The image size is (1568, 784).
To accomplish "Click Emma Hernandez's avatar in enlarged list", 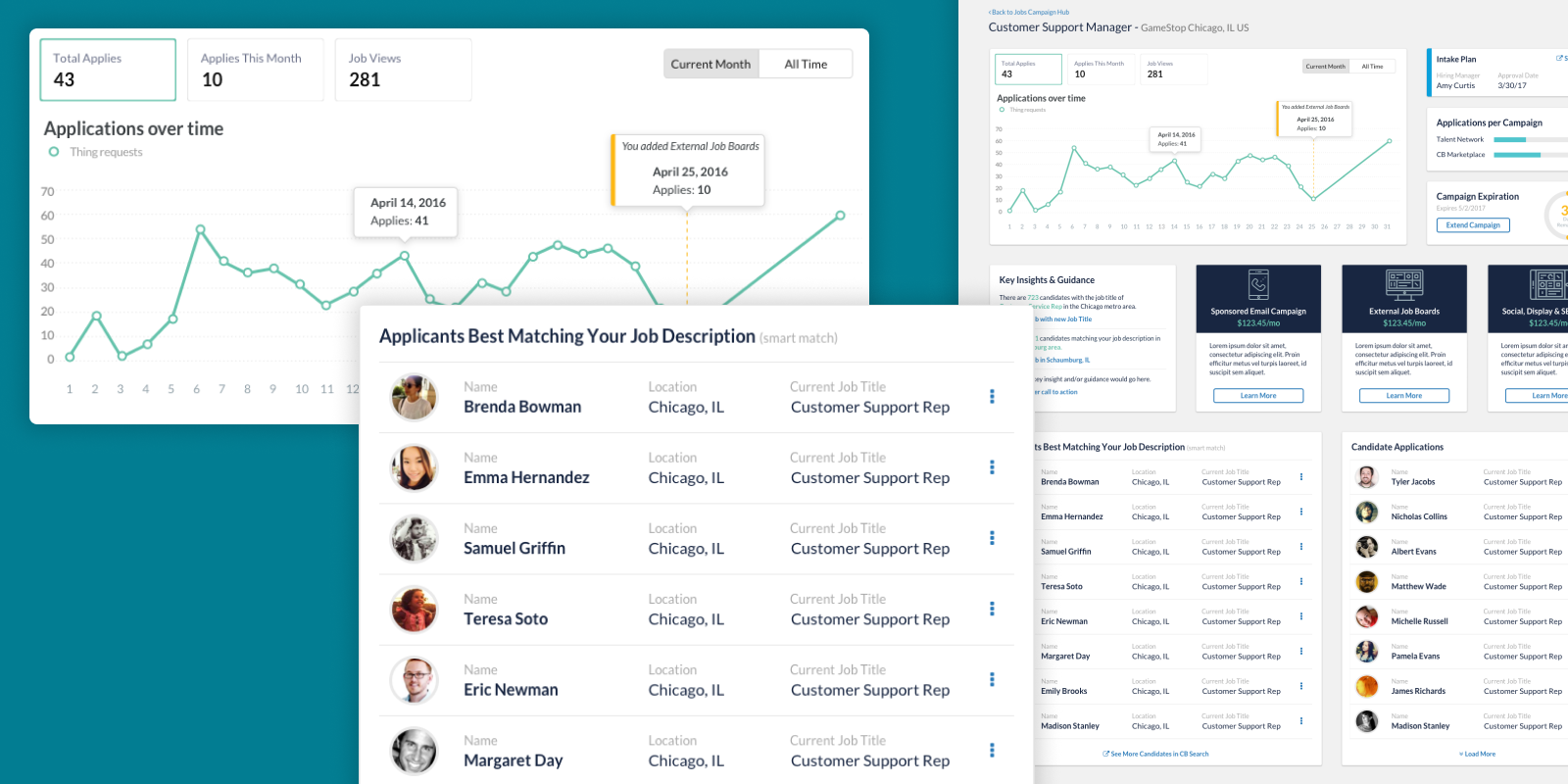I will tap(414, 467).
